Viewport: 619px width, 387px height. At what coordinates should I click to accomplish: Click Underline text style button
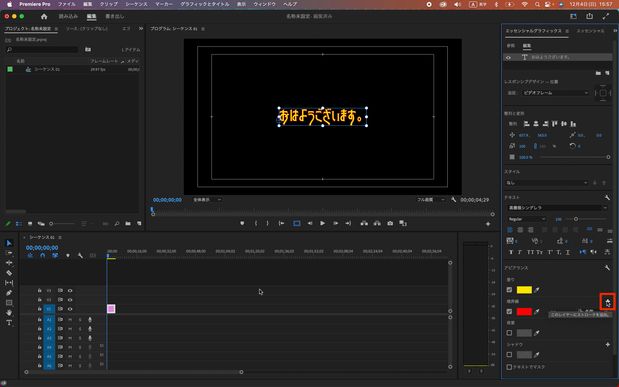tap(568, 252)
